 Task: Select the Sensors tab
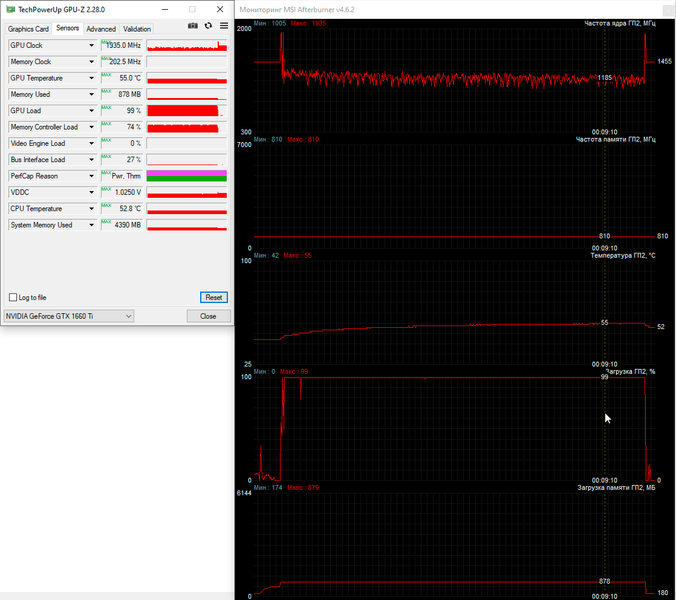(67, 28)
